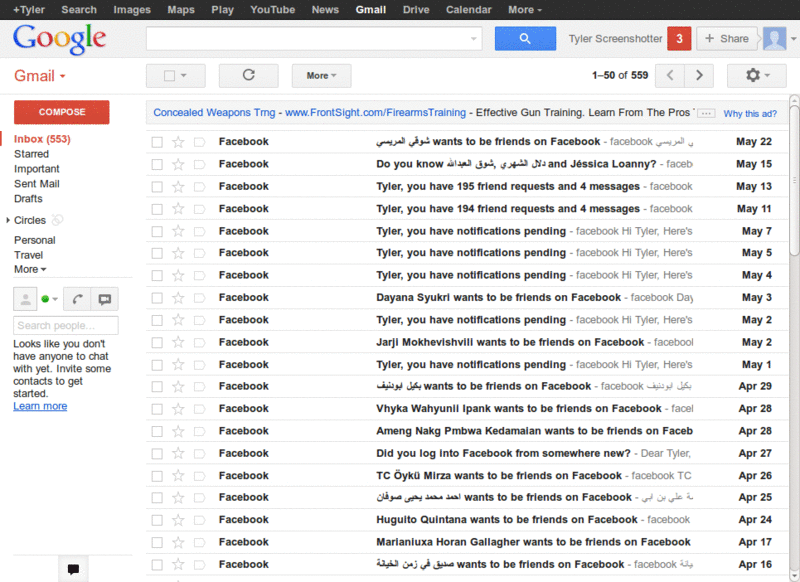
Task: Click the Google search input field
Action: pyautogui.click(x=314, y=39)
